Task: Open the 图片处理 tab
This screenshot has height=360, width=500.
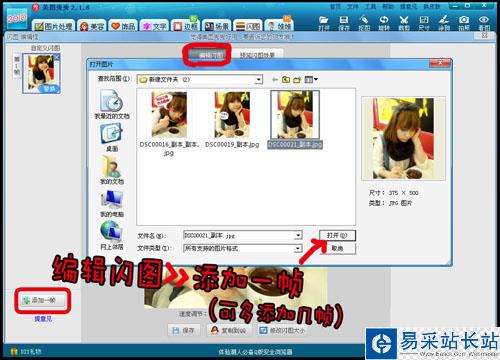Action: [53, 26]
